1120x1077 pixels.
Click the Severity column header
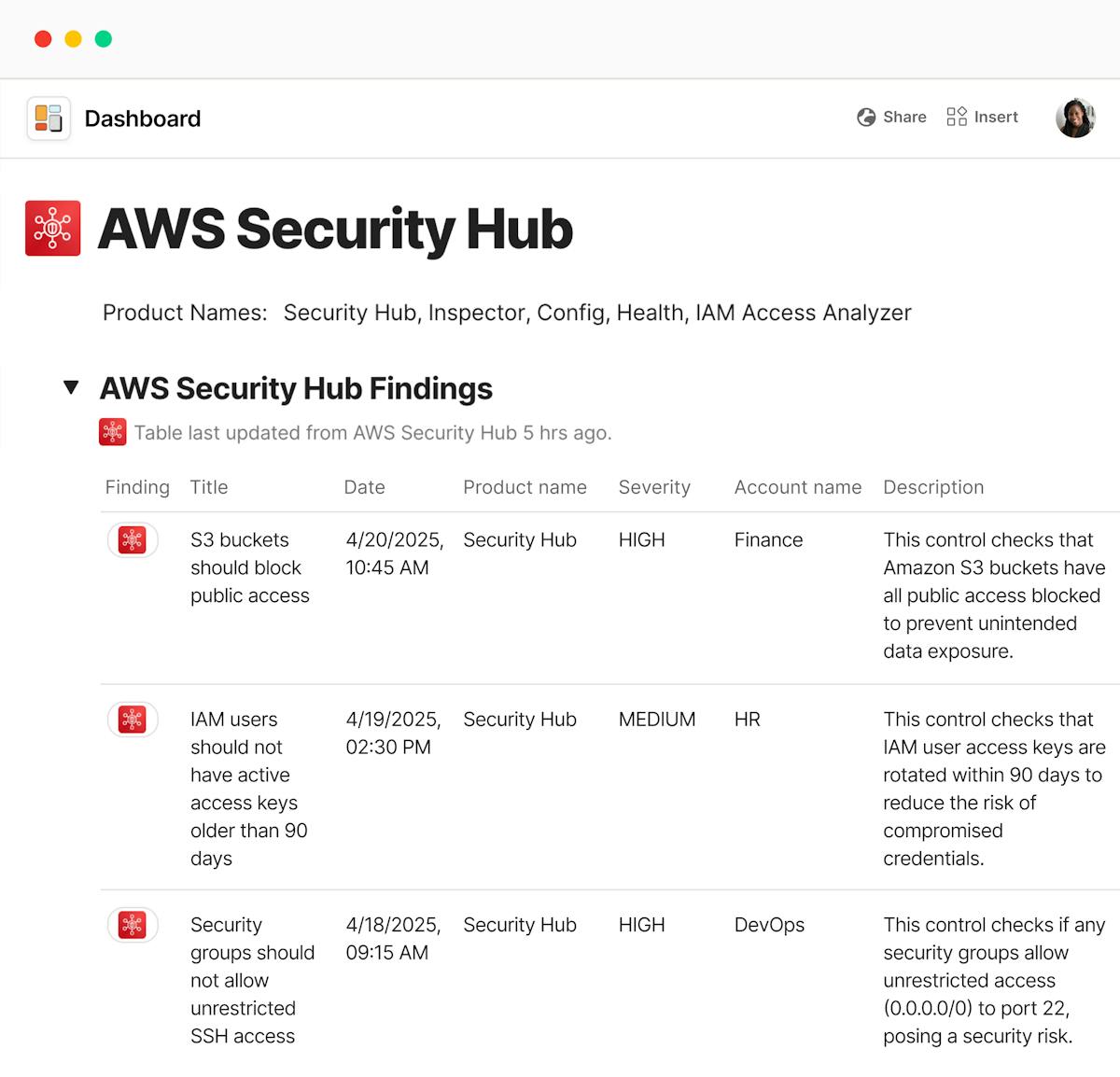(x=654, y=487)
